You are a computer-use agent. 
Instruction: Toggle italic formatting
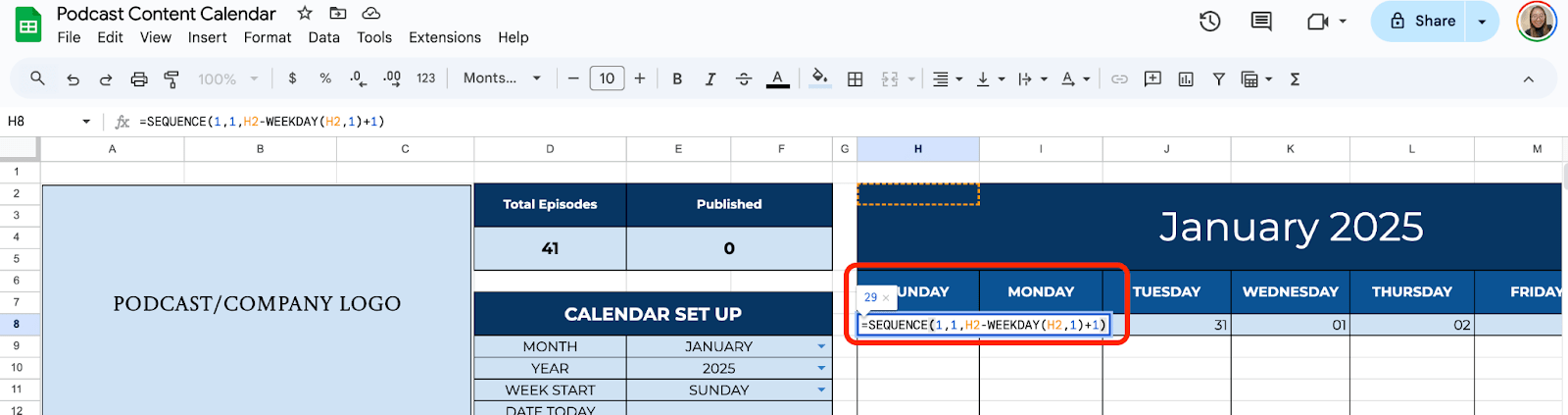[x=710, y=78]
